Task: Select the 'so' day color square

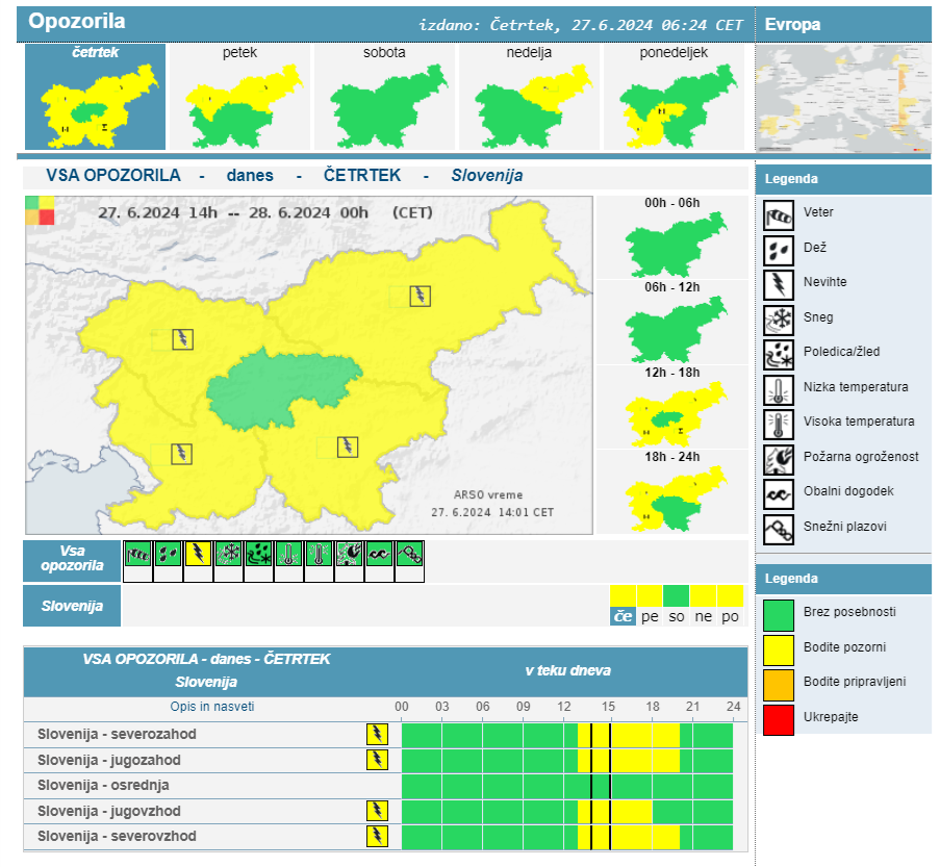Action: point(677,597)
